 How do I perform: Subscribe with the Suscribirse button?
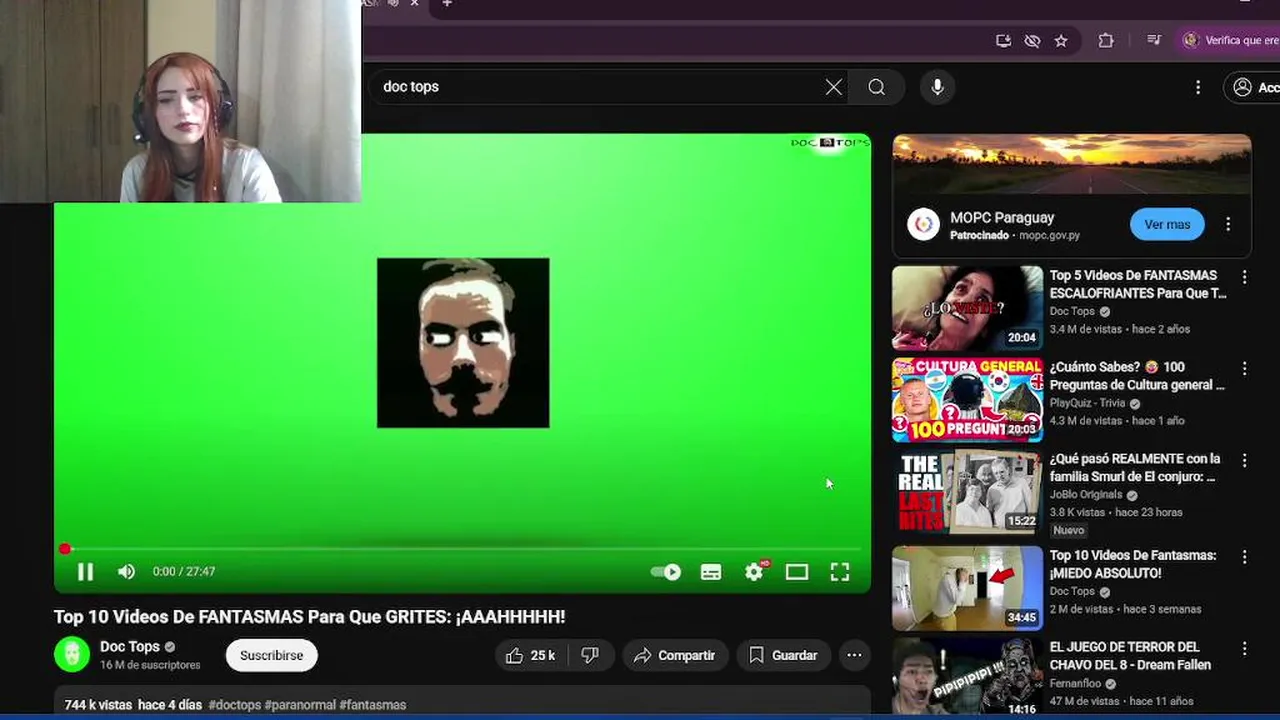(271, 655)
